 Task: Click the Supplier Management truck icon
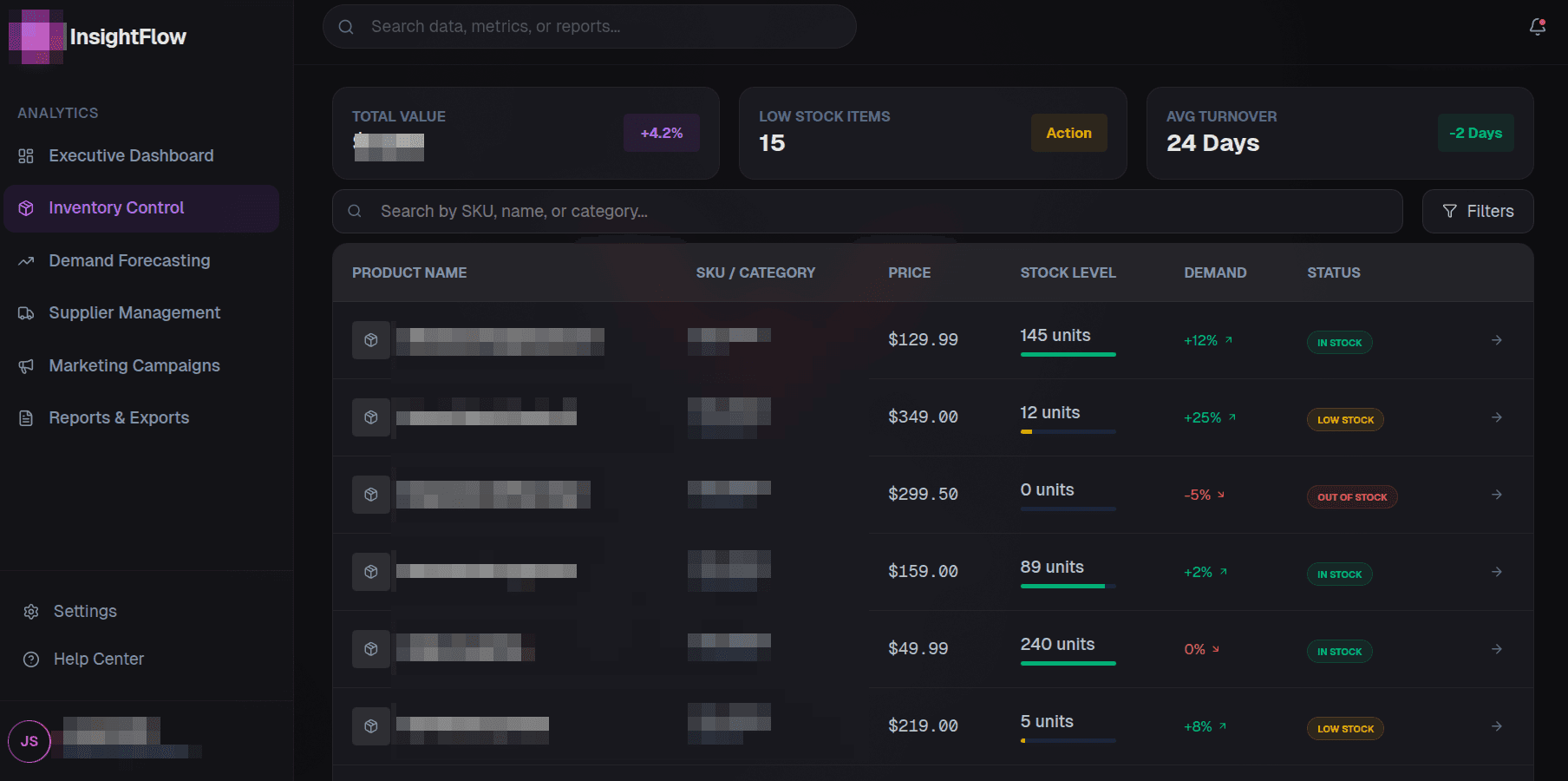point(26,312)
